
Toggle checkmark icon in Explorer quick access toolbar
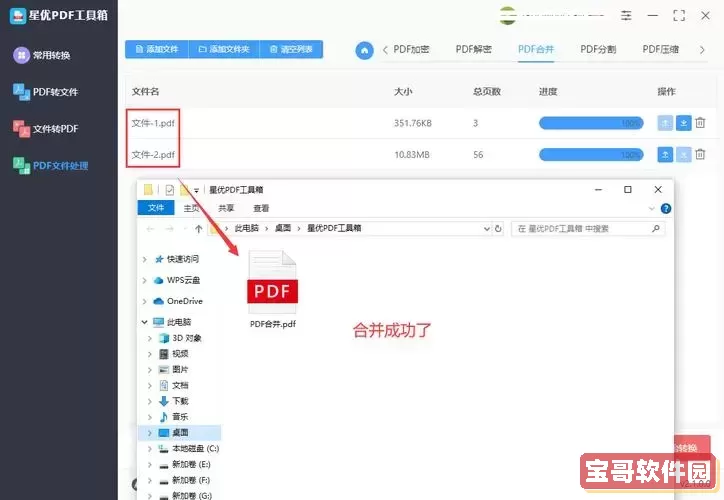[x=169, y=190]
